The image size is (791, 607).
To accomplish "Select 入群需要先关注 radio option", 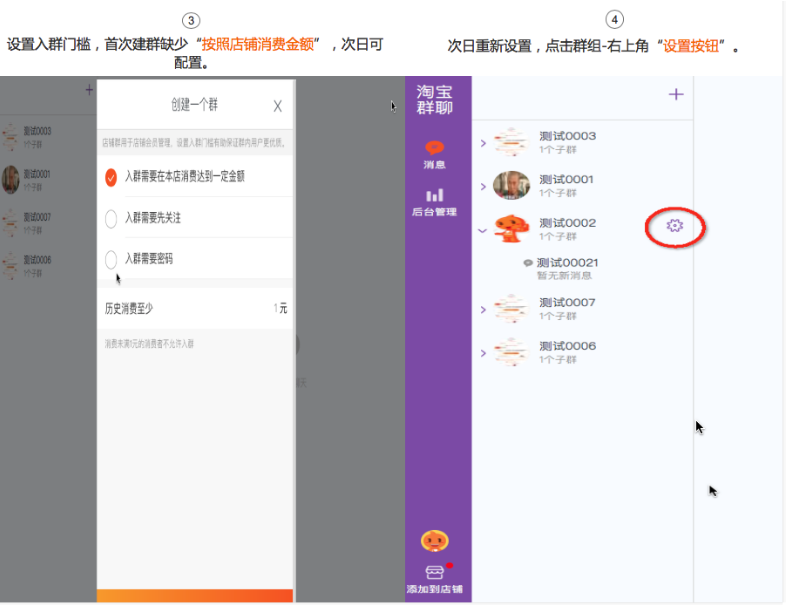I will (x=111, y=219).
